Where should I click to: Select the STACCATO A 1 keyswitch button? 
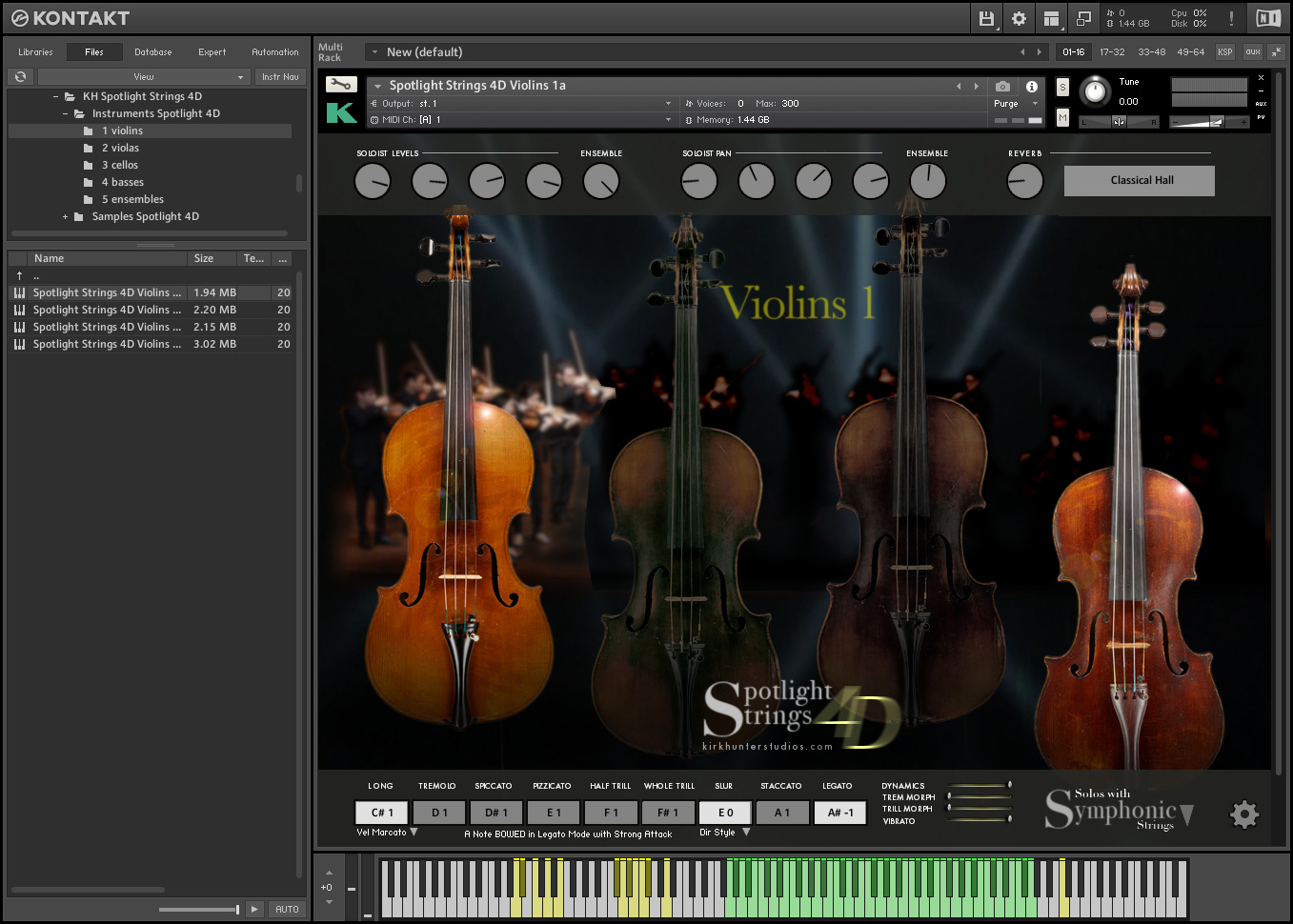[782, 813]
